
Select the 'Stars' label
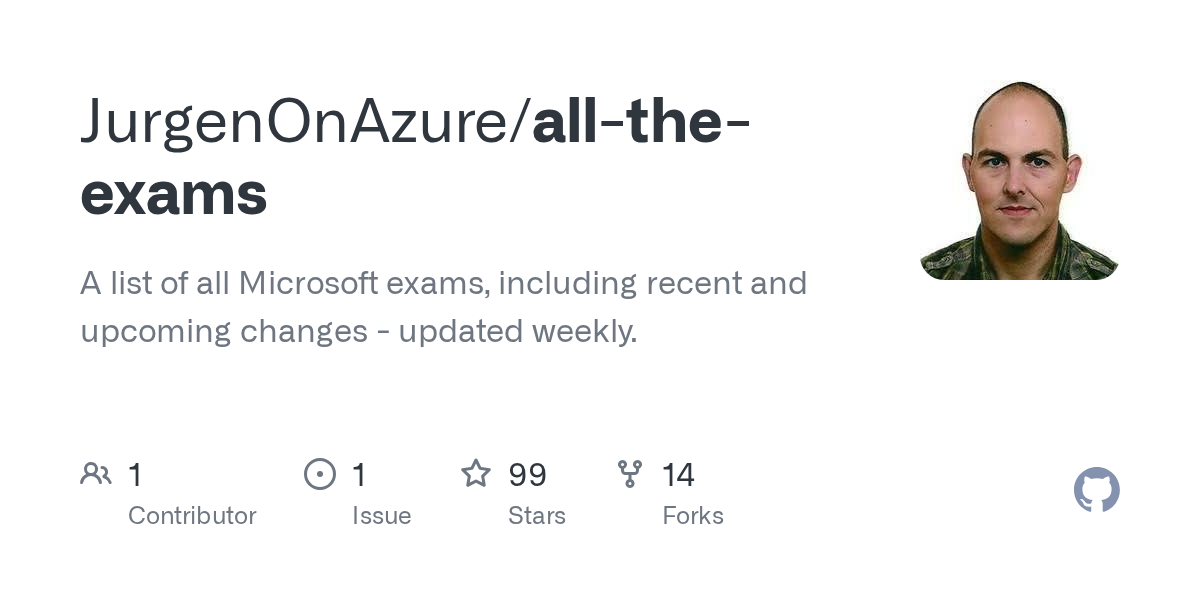click(537, 516)
